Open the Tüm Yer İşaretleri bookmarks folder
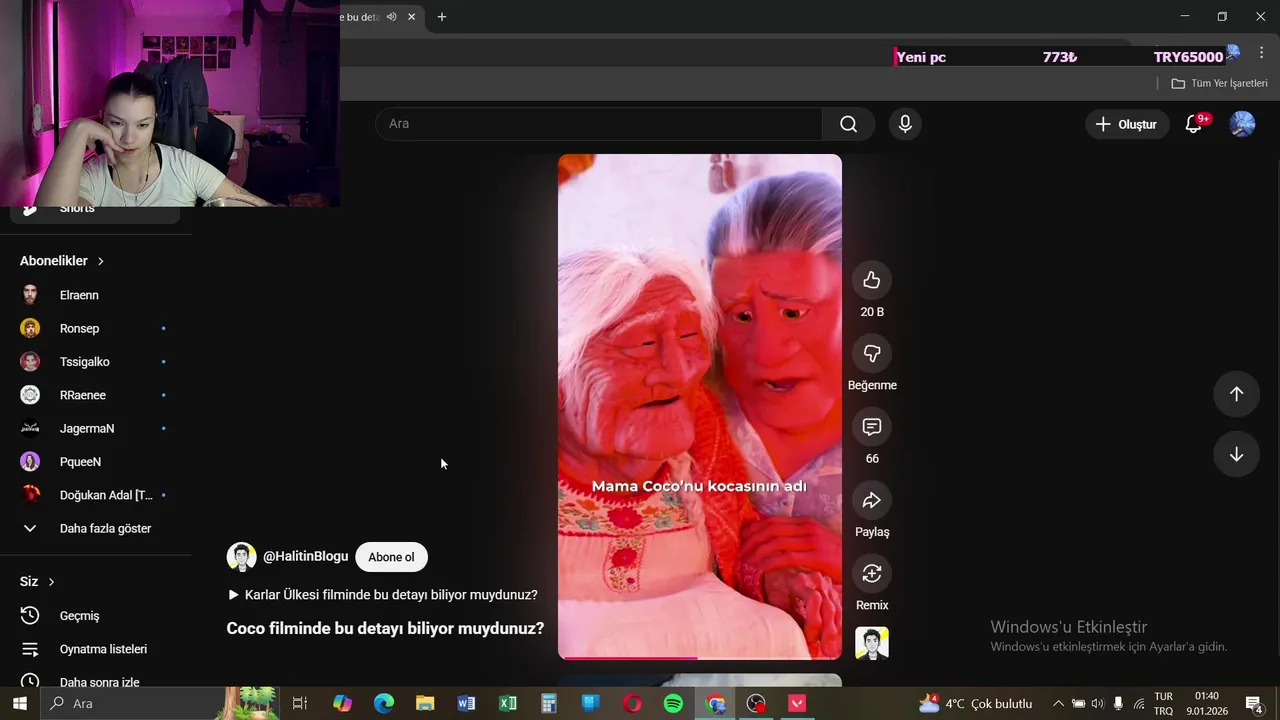1280x720 pixels. [x=1220, y=83]
